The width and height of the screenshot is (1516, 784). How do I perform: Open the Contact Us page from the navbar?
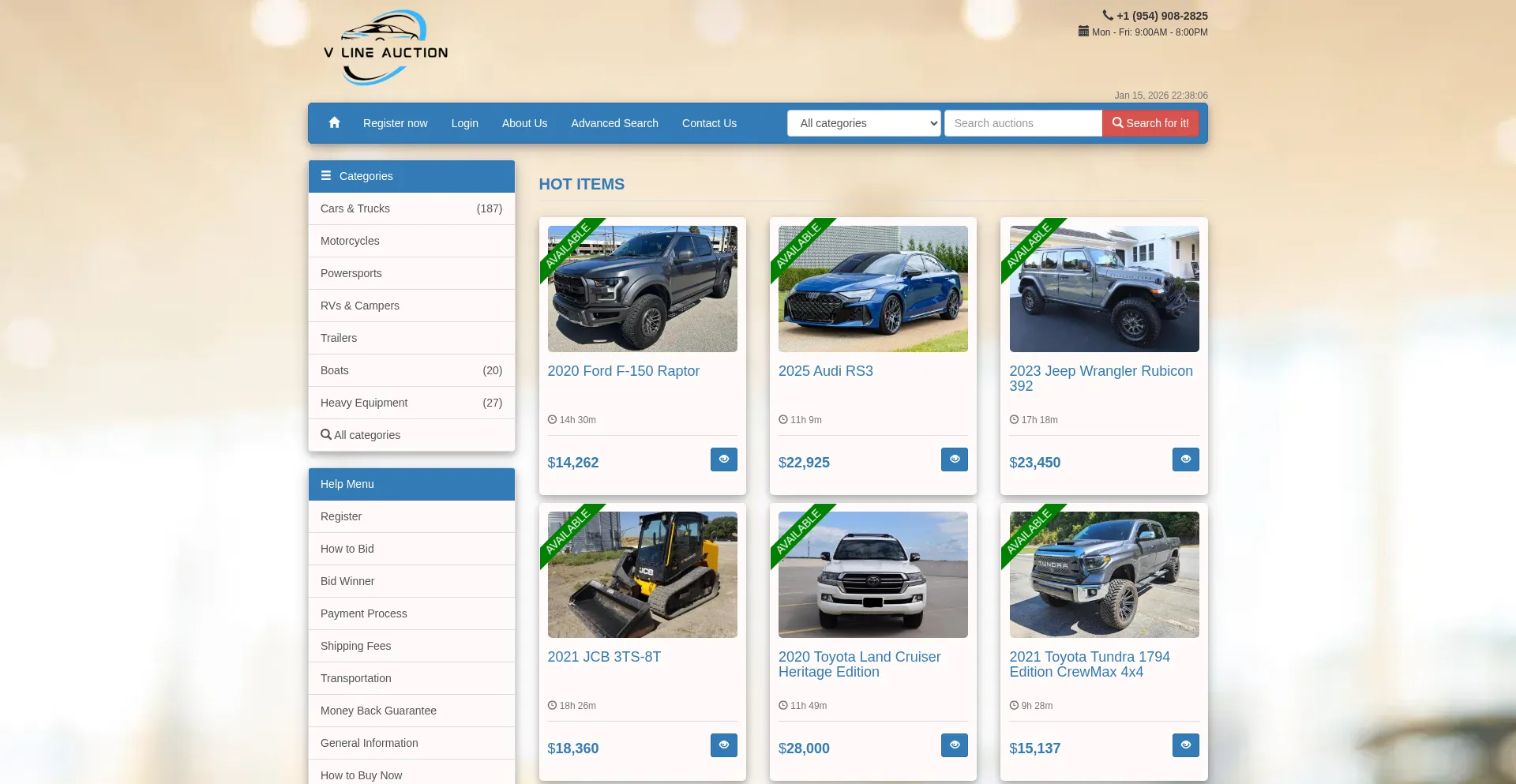708,123
